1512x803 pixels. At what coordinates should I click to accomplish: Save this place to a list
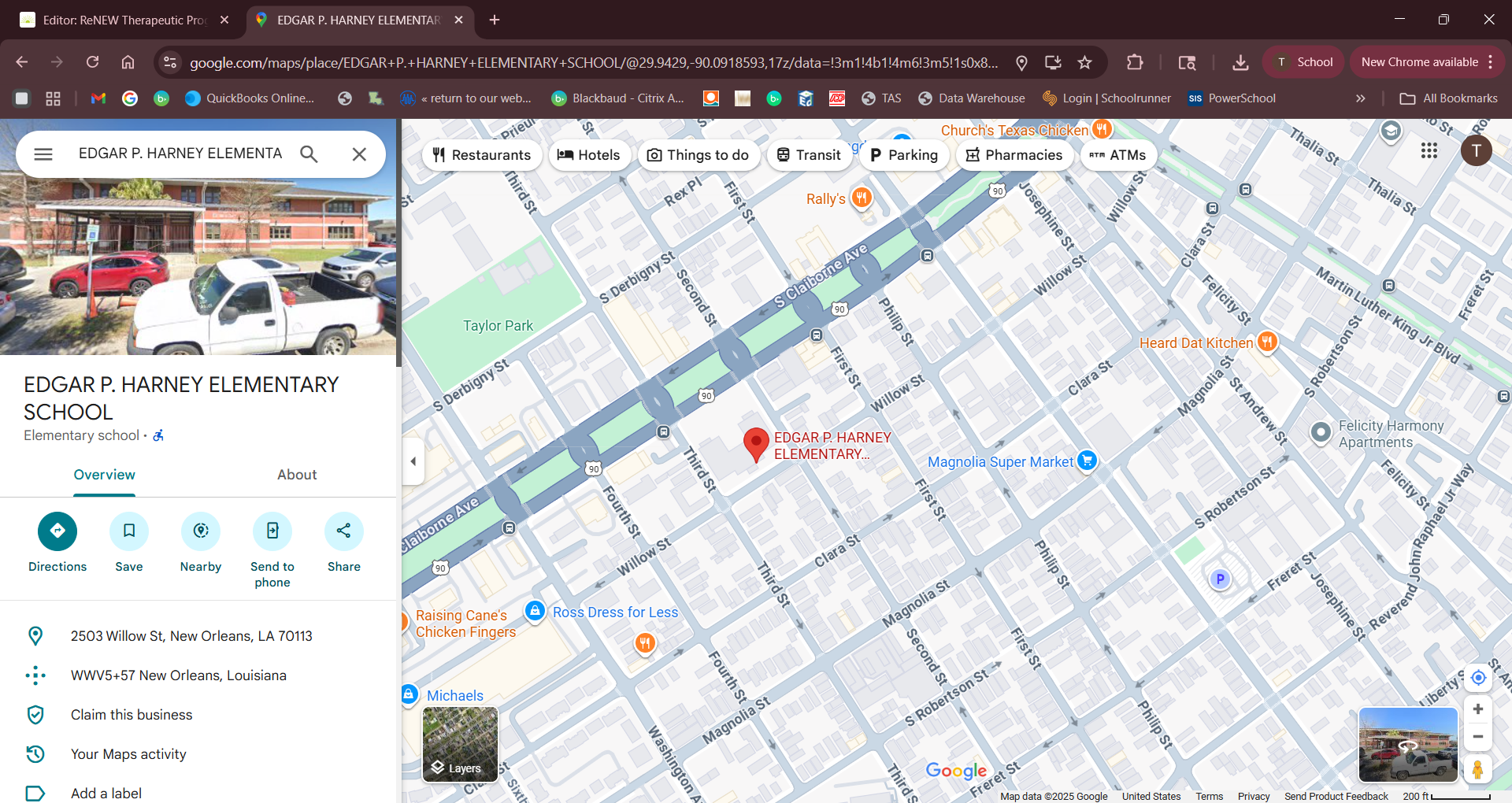coord(129,542)
